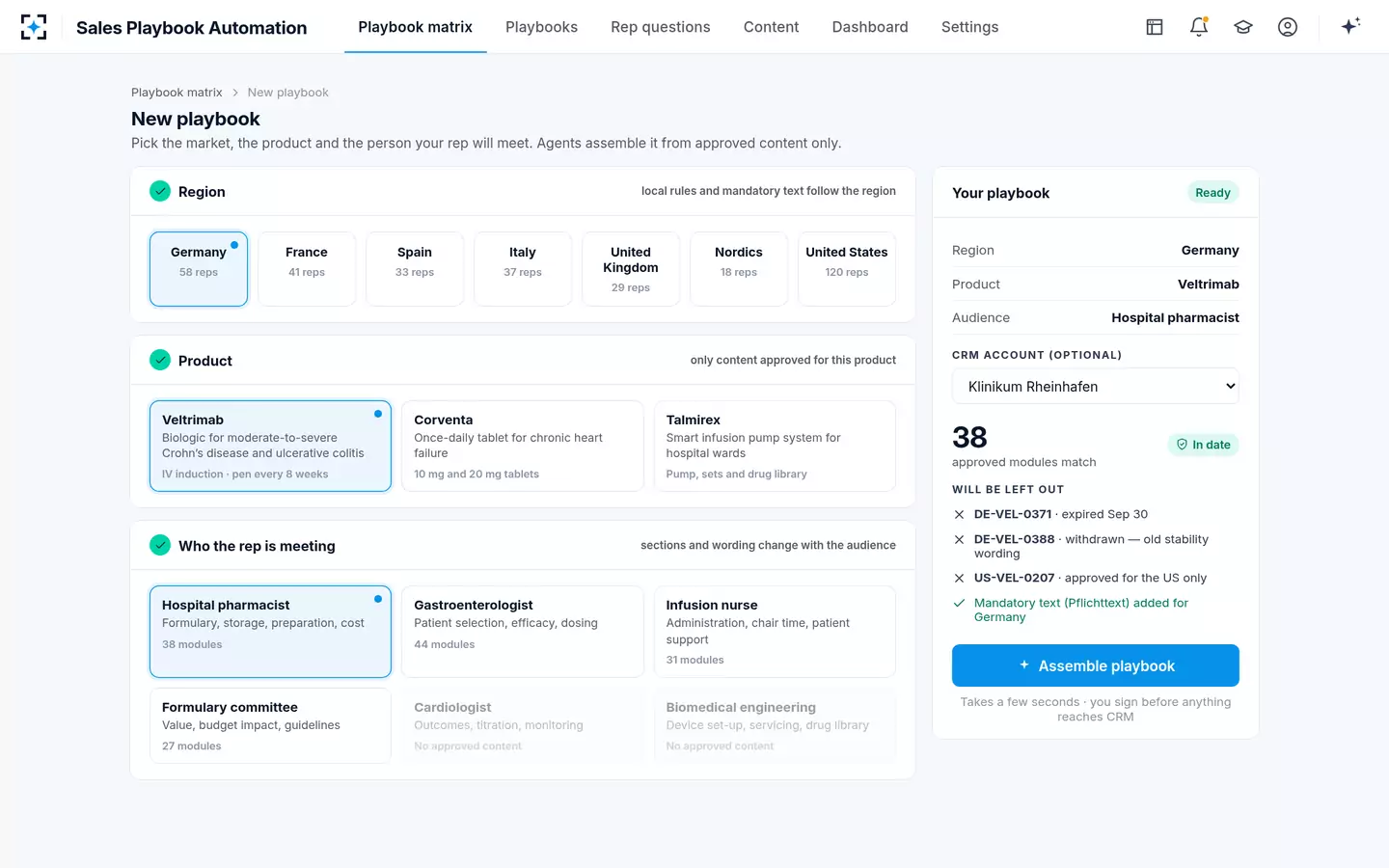Select the Infusion nurse audience card
1389x868 pixels.
[775, 632]
